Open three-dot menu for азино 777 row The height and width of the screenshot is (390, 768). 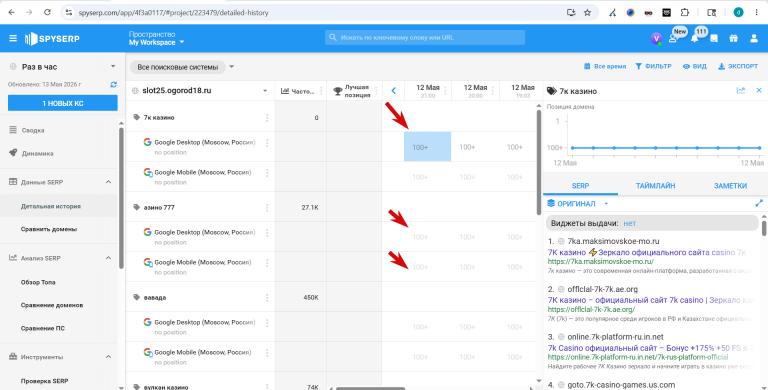267,207
